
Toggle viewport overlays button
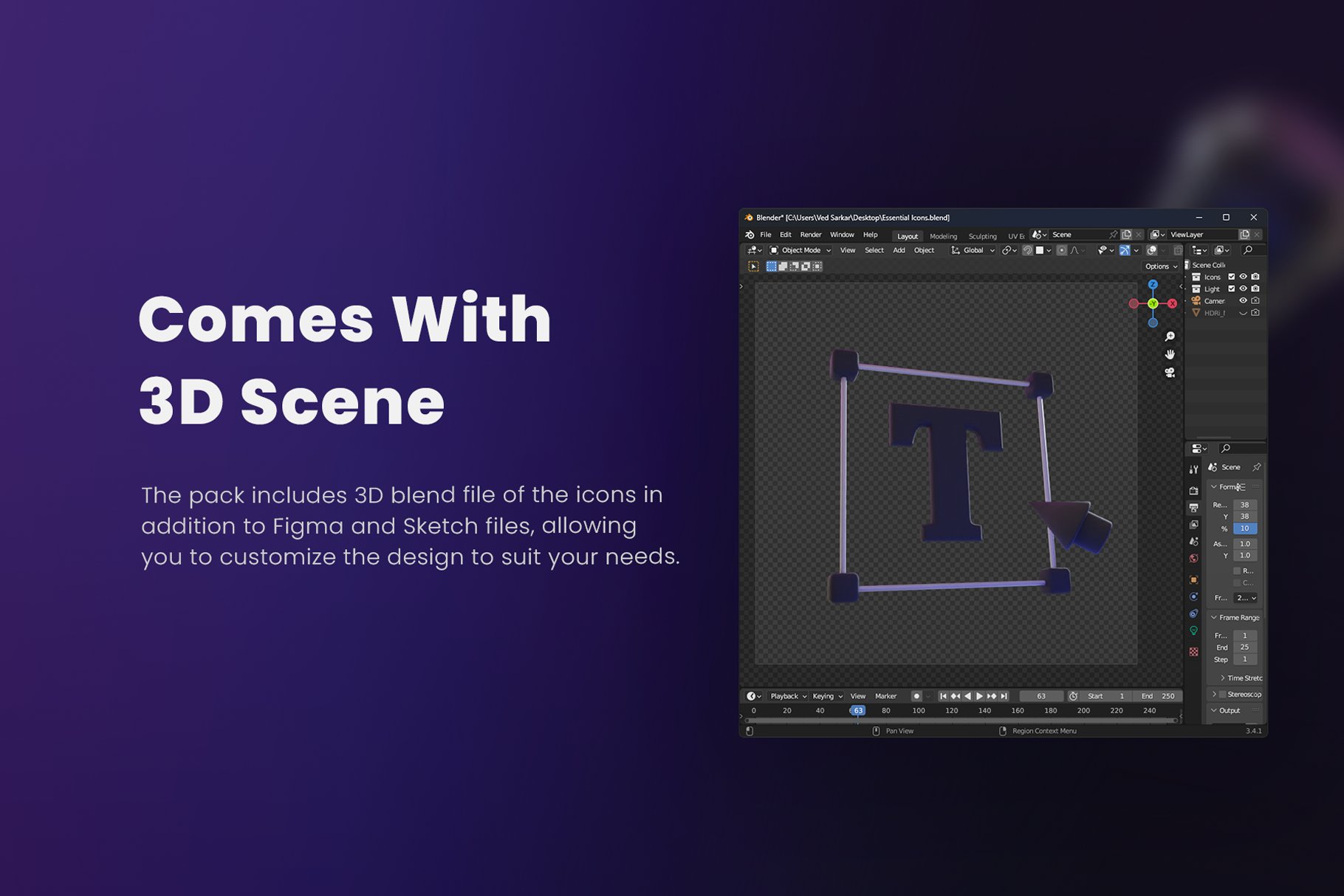point(1152,250)
